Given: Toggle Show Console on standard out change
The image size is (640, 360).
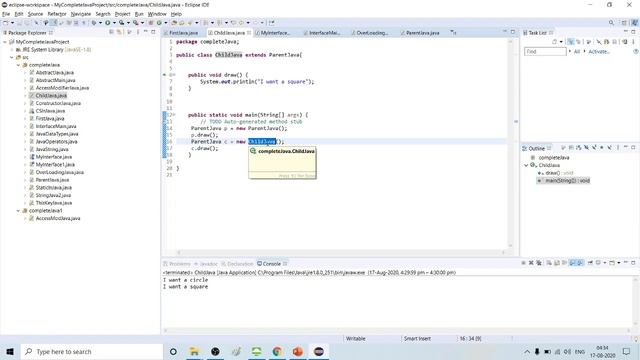Looking at the screenshot, I should (572, 263).
